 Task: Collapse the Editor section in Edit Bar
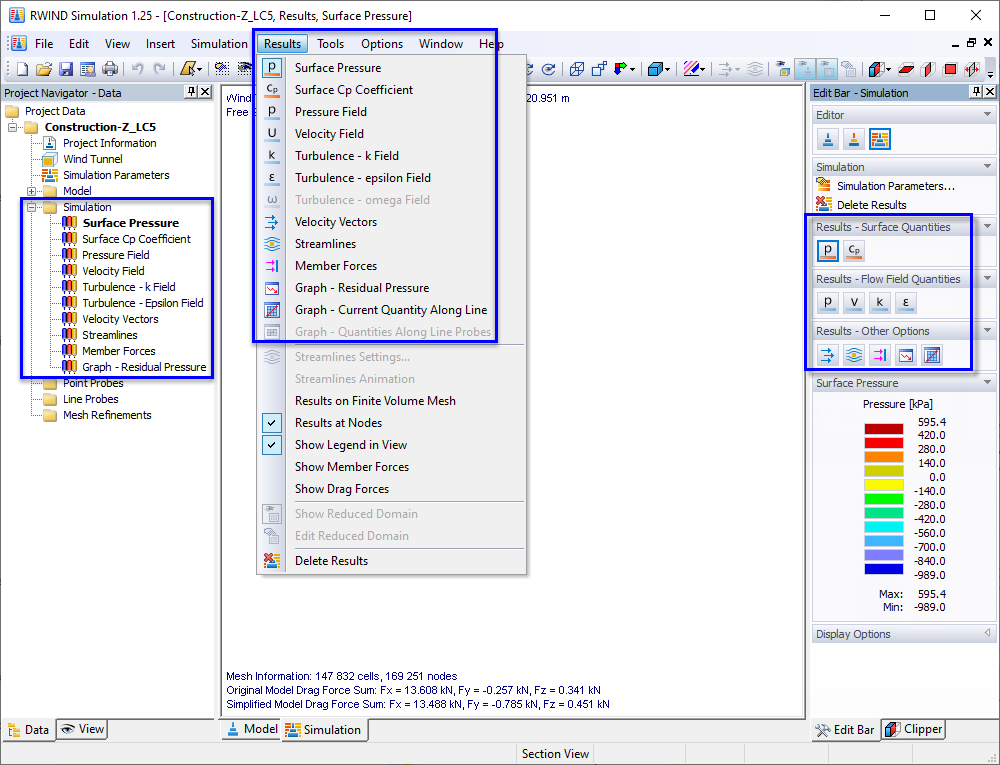click(987, 115)
